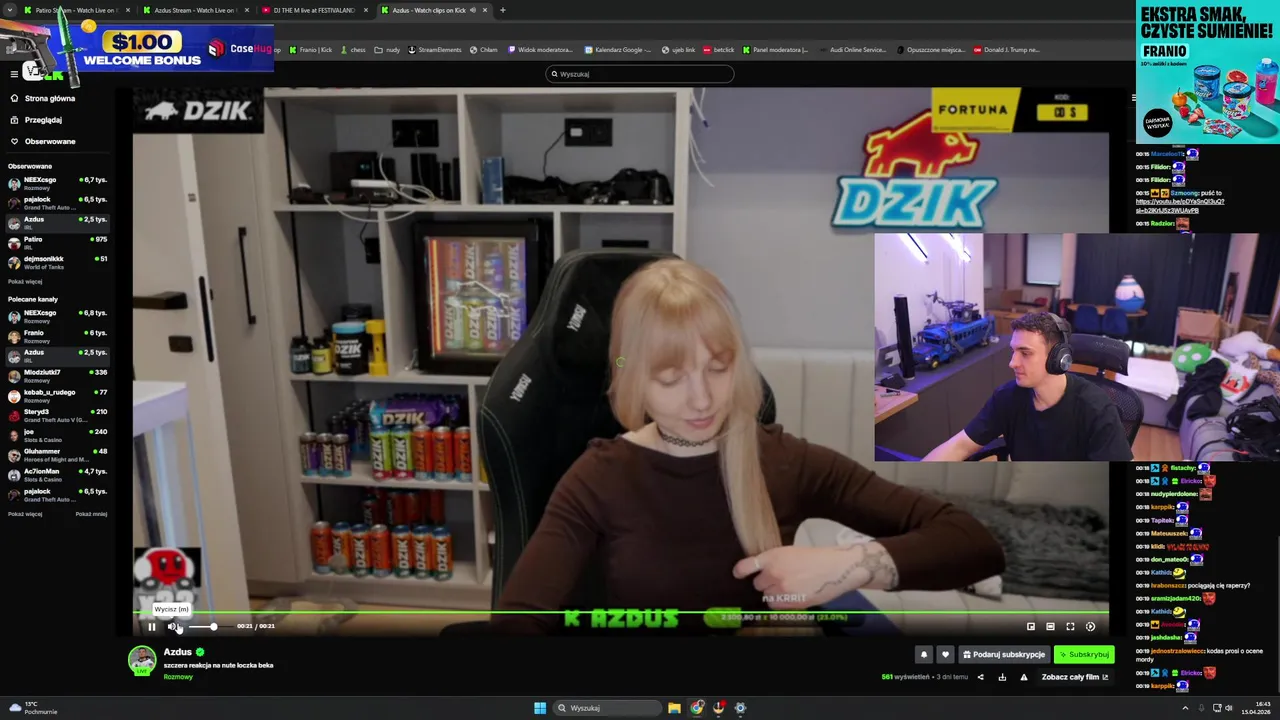Screen dimensions: 1280x720
Task: Open Przeglądaj in the sidebar
Action: [43, 120]
